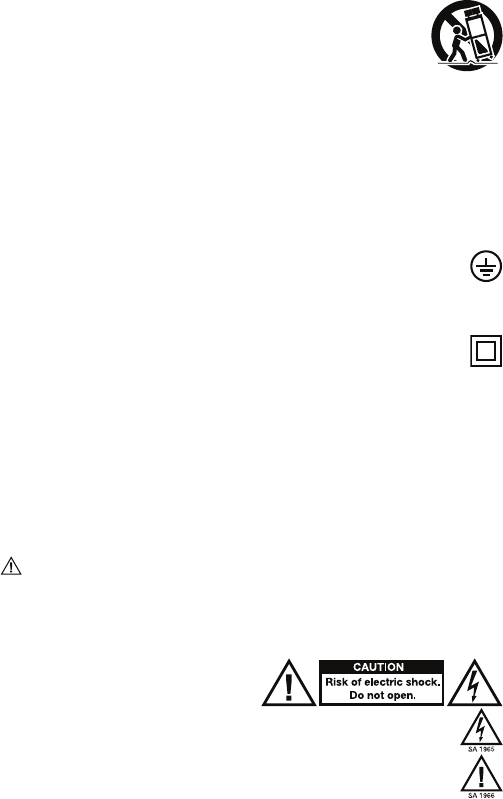Select the protective earth ground symbol

click(x=486, y=266)
